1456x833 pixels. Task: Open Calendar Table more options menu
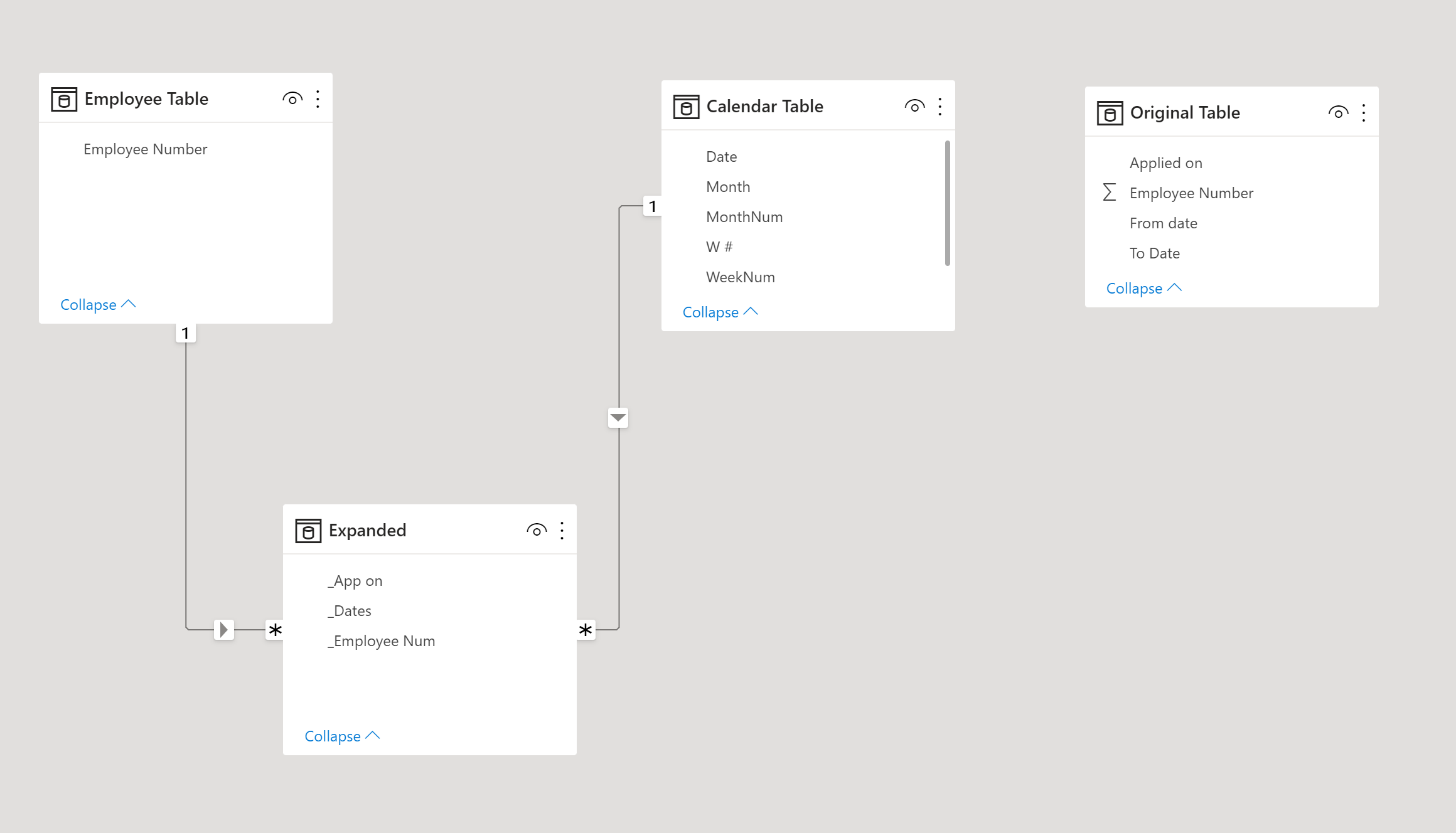939,107
